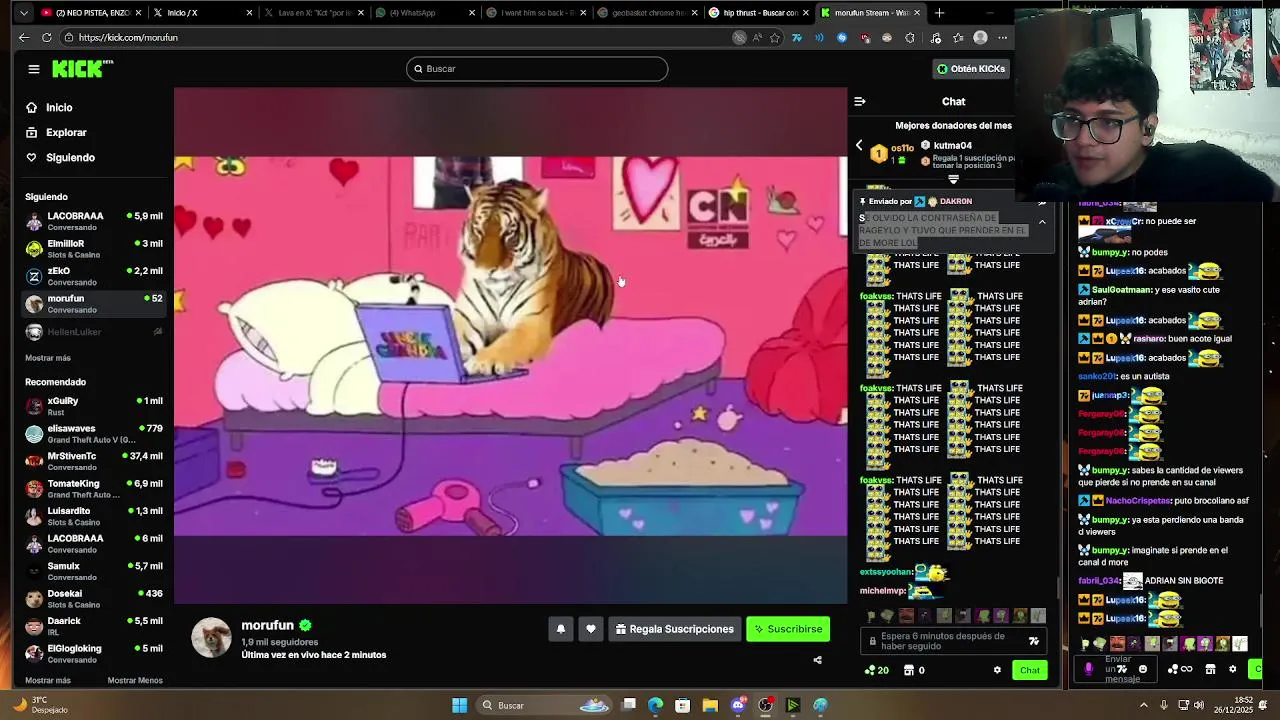Click the green Suscribirse button
Screen dimensions: 1280x720
[788, 629]
